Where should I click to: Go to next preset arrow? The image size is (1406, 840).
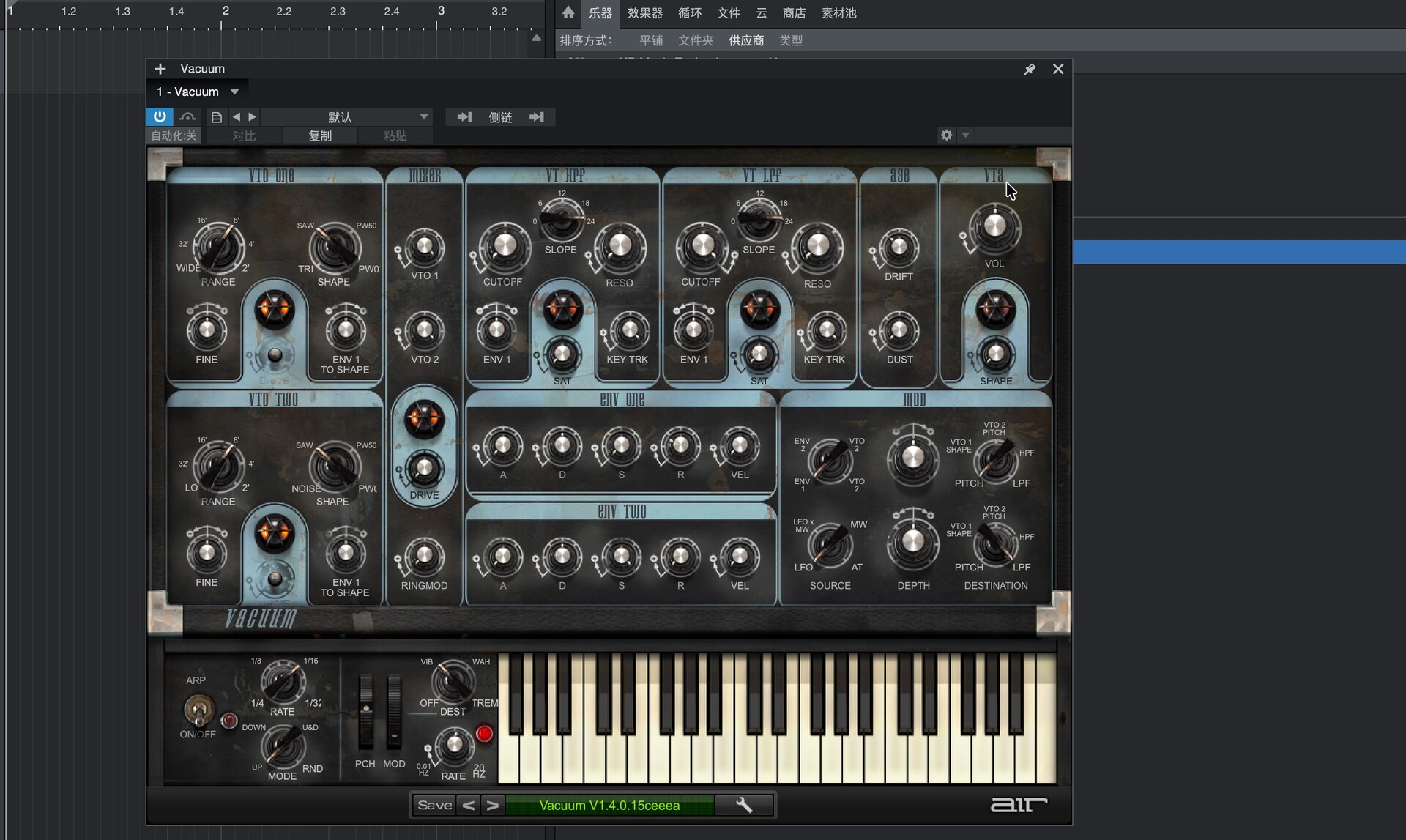tap(253, 117)
